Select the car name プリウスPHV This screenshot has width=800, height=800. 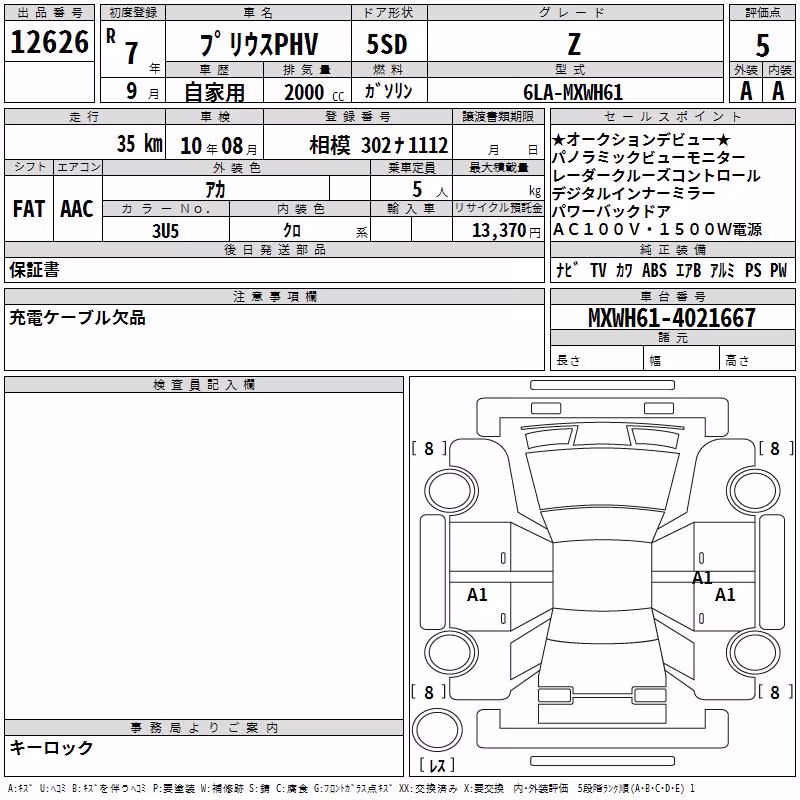[x=259, y=44]
